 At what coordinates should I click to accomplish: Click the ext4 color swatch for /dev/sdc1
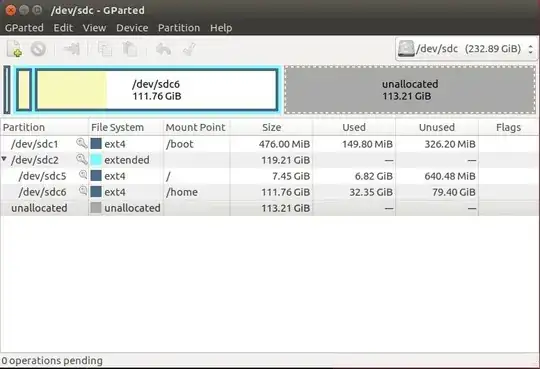coord(96,144)
